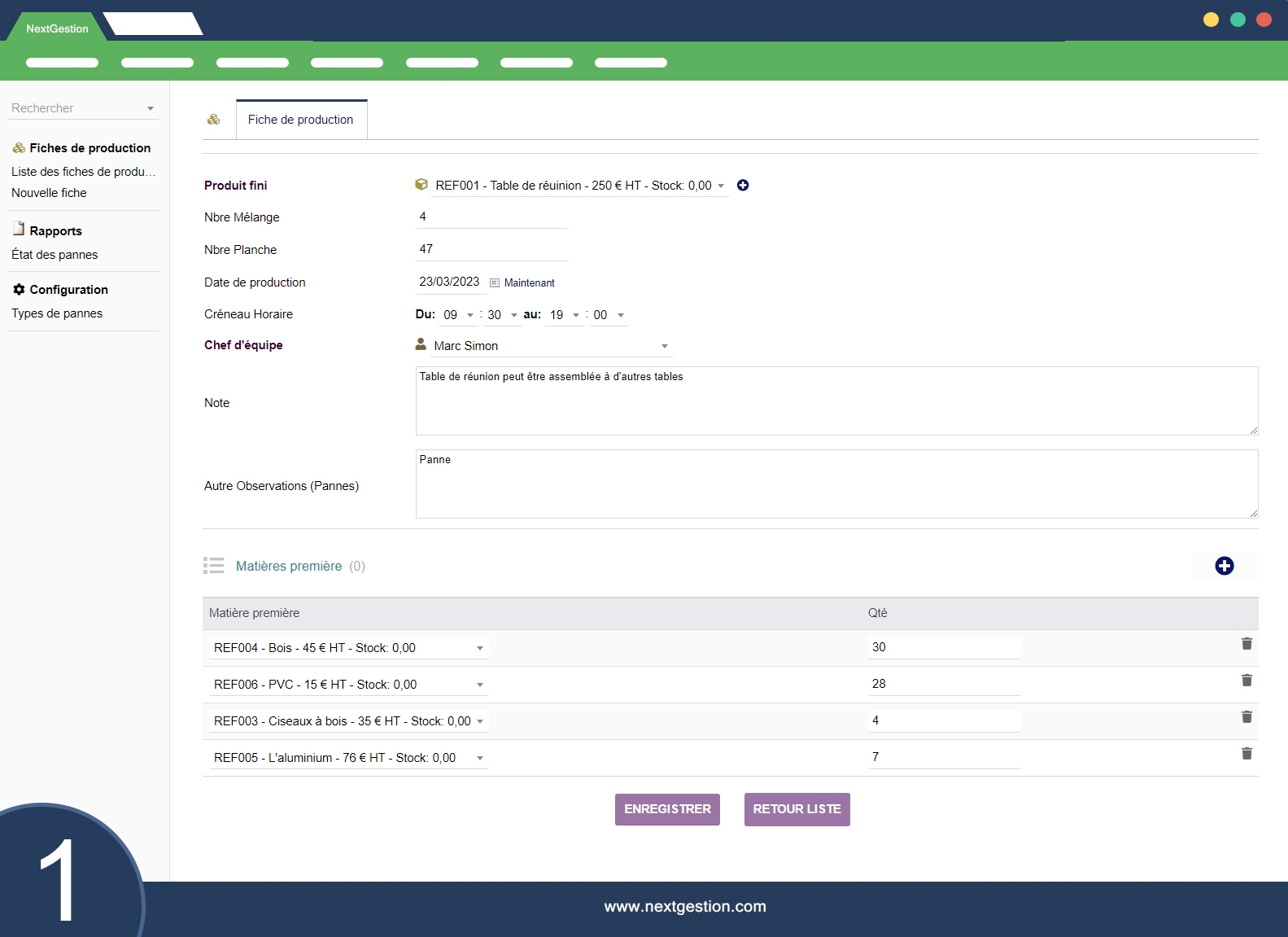Screen dimensions: 1288x937
Task: Go to État des pannes report
Action: 55,255
